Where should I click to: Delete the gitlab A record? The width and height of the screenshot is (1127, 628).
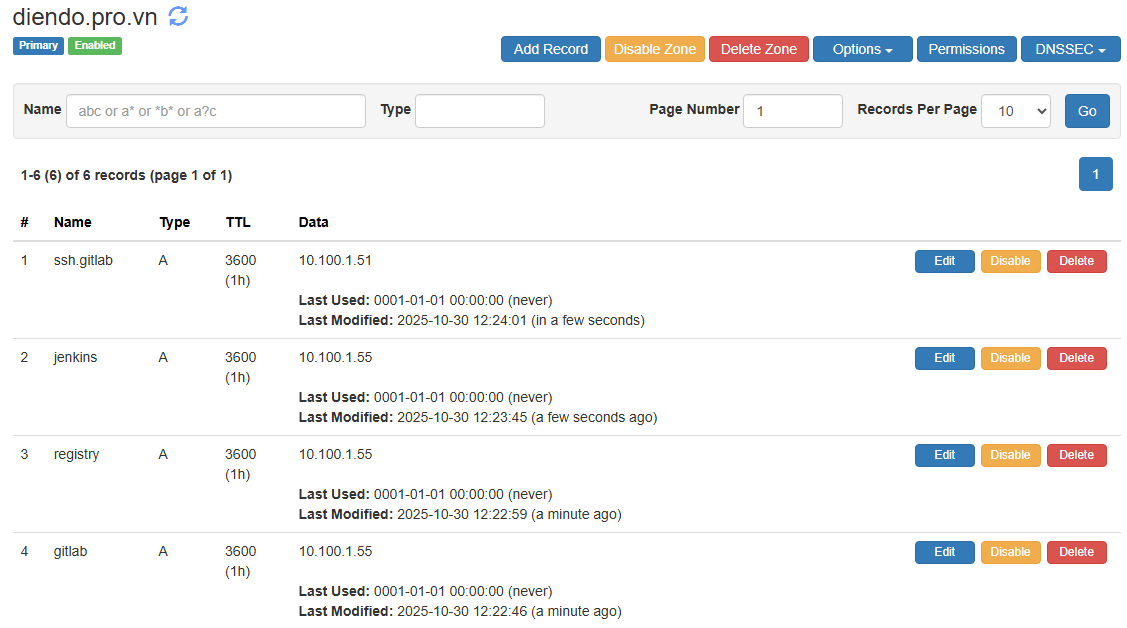(1076, 552)
